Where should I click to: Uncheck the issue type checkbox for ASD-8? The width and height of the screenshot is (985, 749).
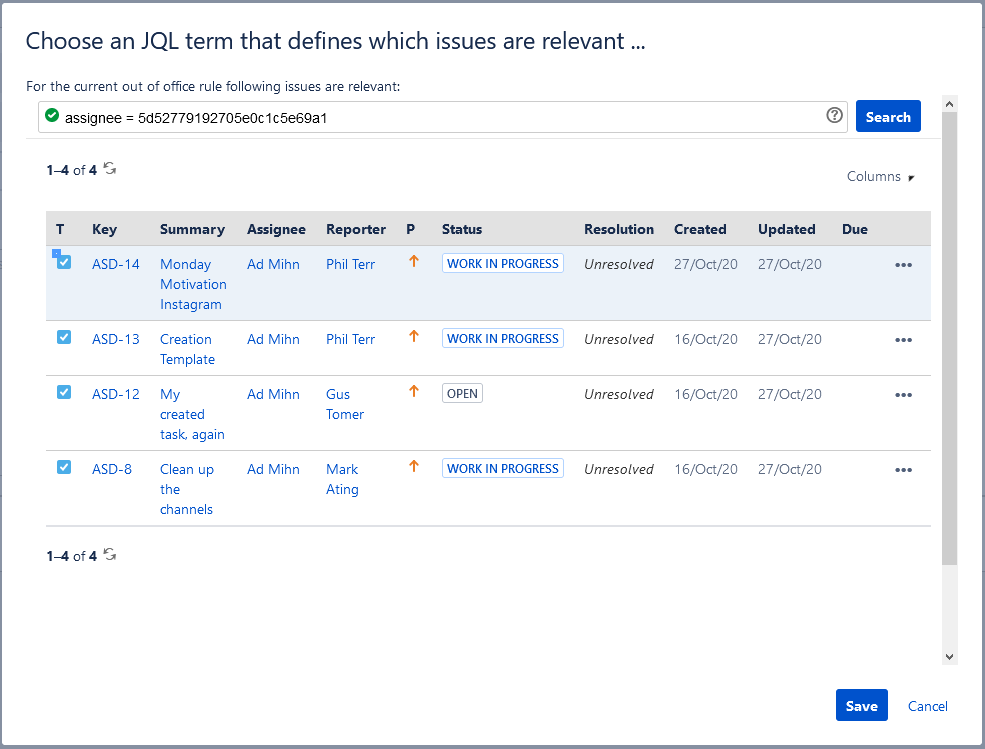(x=64, y=467)
